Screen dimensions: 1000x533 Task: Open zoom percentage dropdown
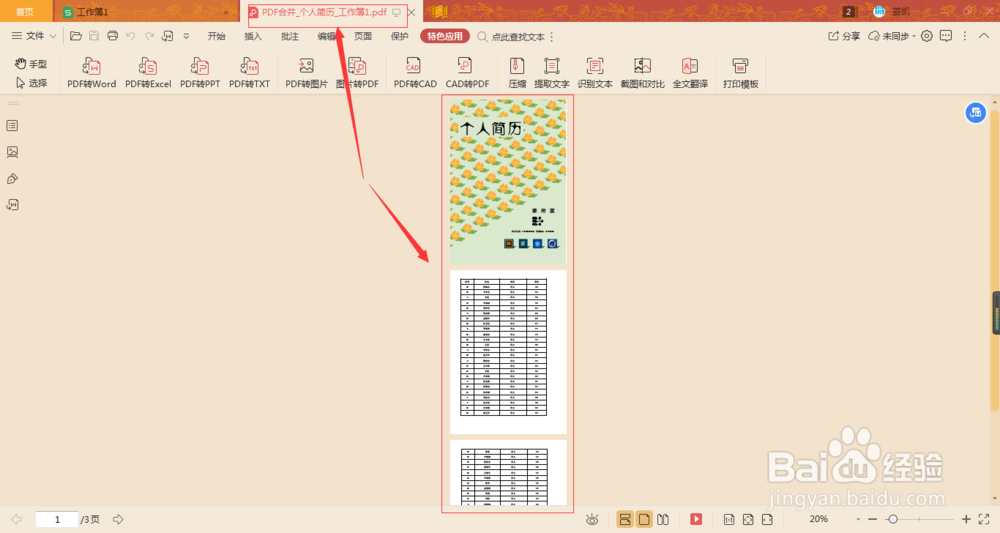pyautogui.click(x=858, y=520)
